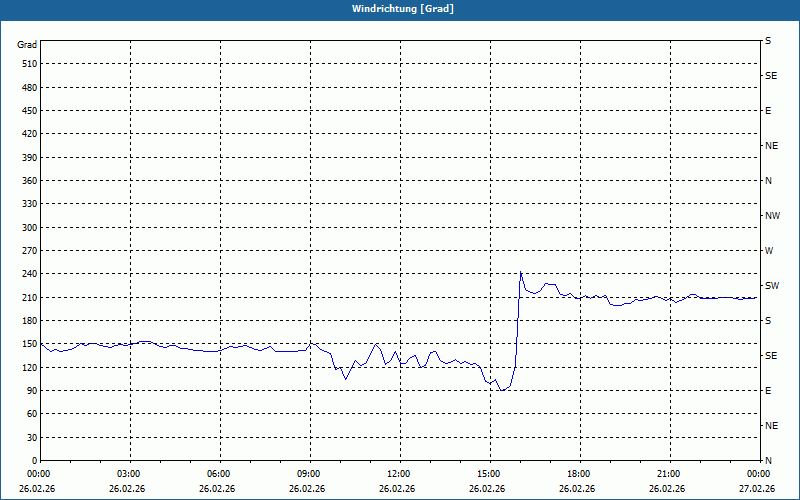The height and width of the screenshot is (500, 800).
Task: Select the 30 value on the left axis
Action: (32, 438)
